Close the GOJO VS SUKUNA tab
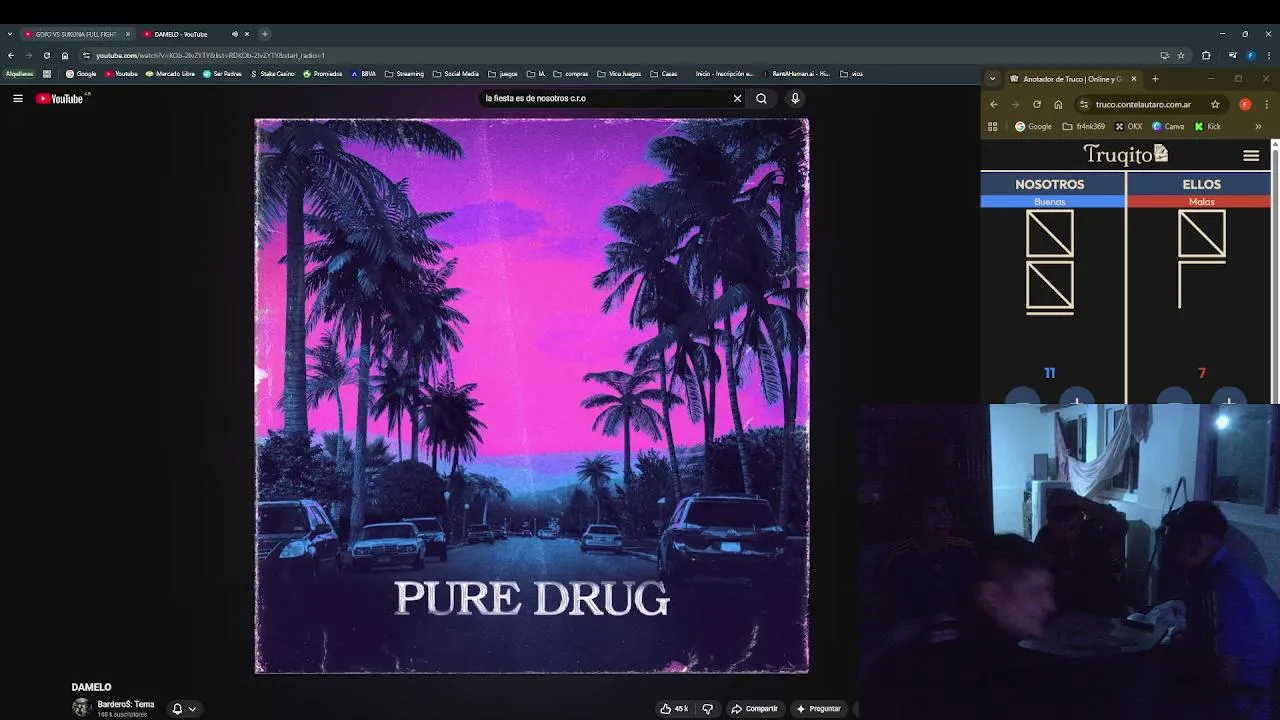This screenshot has height=720, width=1280. [128, 34]
